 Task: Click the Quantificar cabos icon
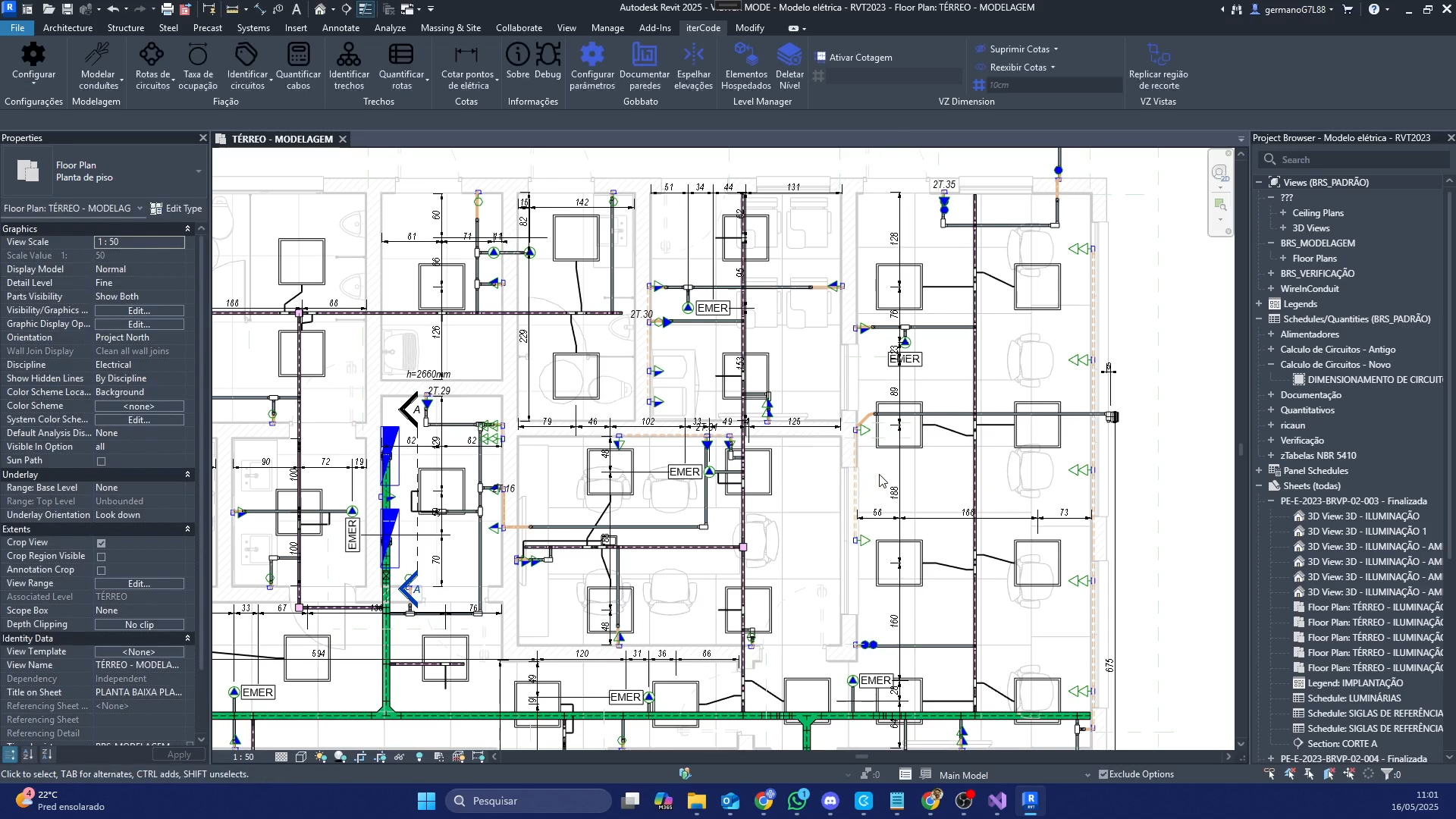pyautogui.click(x=298, y=55)
